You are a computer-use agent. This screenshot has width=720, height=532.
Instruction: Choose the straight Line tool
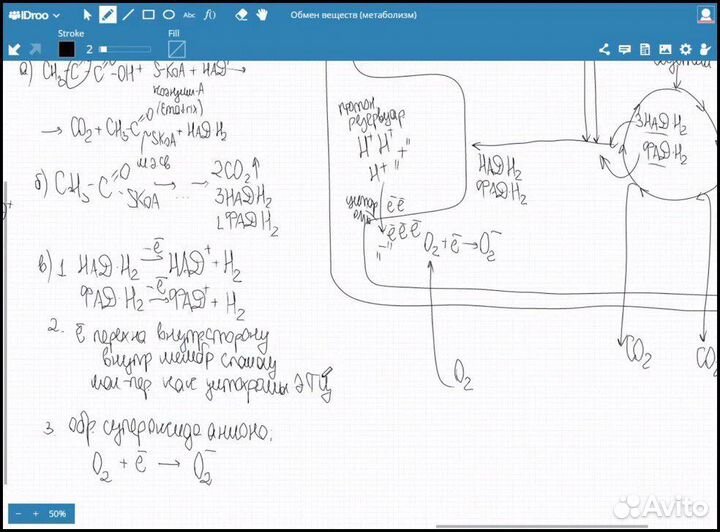tap(128, 15)
